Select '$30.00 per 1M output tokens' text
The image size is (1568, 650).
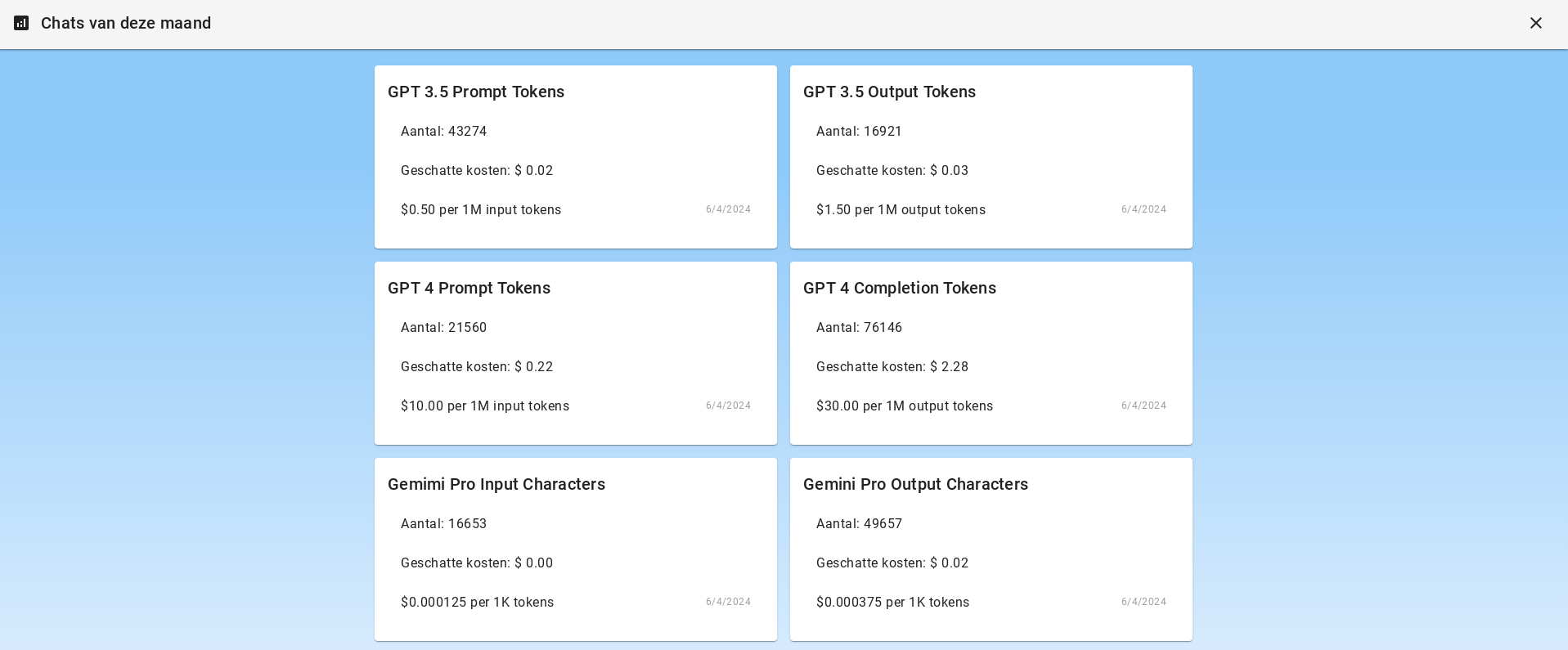point(905,406)
